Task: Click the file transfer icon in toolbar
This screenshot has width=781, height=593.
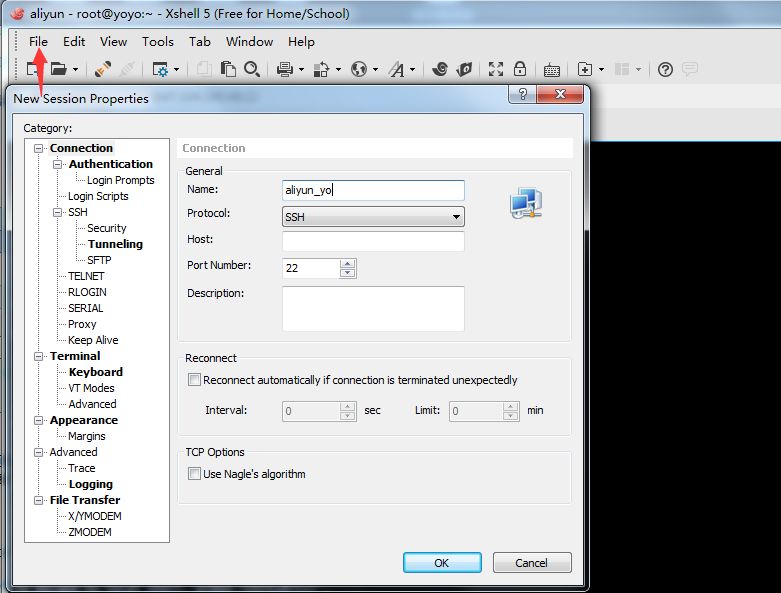Action: point(321,69)
